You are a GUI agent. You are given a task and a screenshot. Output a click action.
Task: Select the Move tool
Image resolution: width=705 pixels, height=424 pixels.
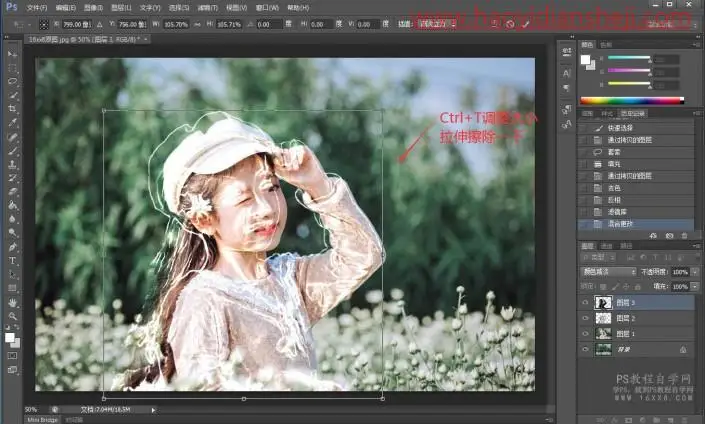[12, 54]
